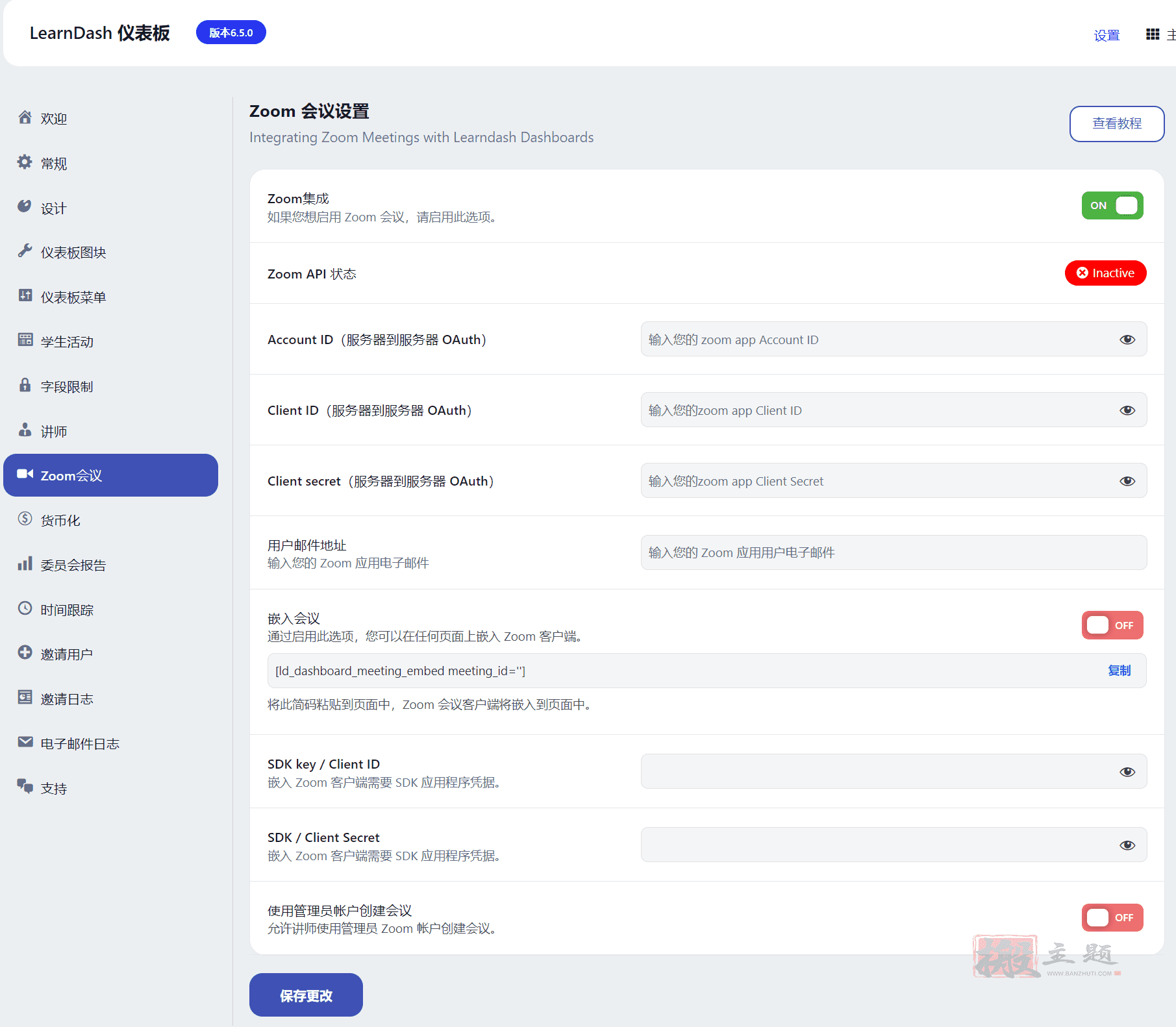The image size is (1176, 1027).
Task: Click the clock icon beside 时间跟踪
Action: [x=25, y=608]
